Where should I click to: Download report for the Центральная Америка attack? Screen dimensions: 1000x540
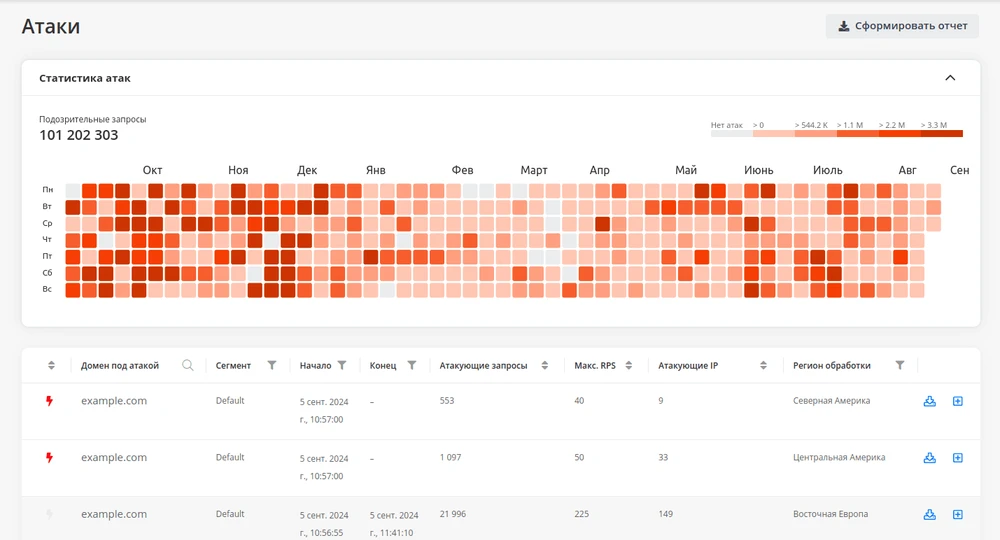929,458
